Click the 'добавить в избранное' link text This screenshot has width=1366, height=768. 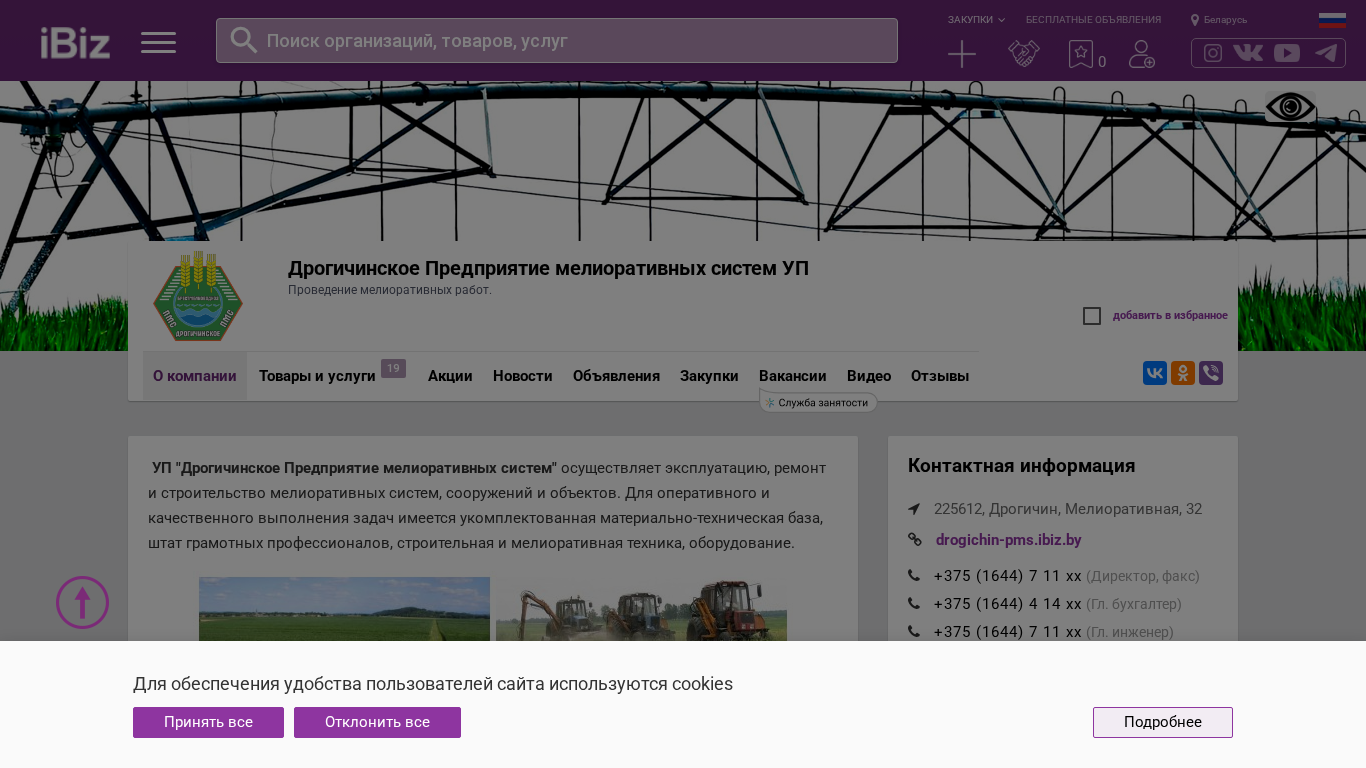(1170, 316)
